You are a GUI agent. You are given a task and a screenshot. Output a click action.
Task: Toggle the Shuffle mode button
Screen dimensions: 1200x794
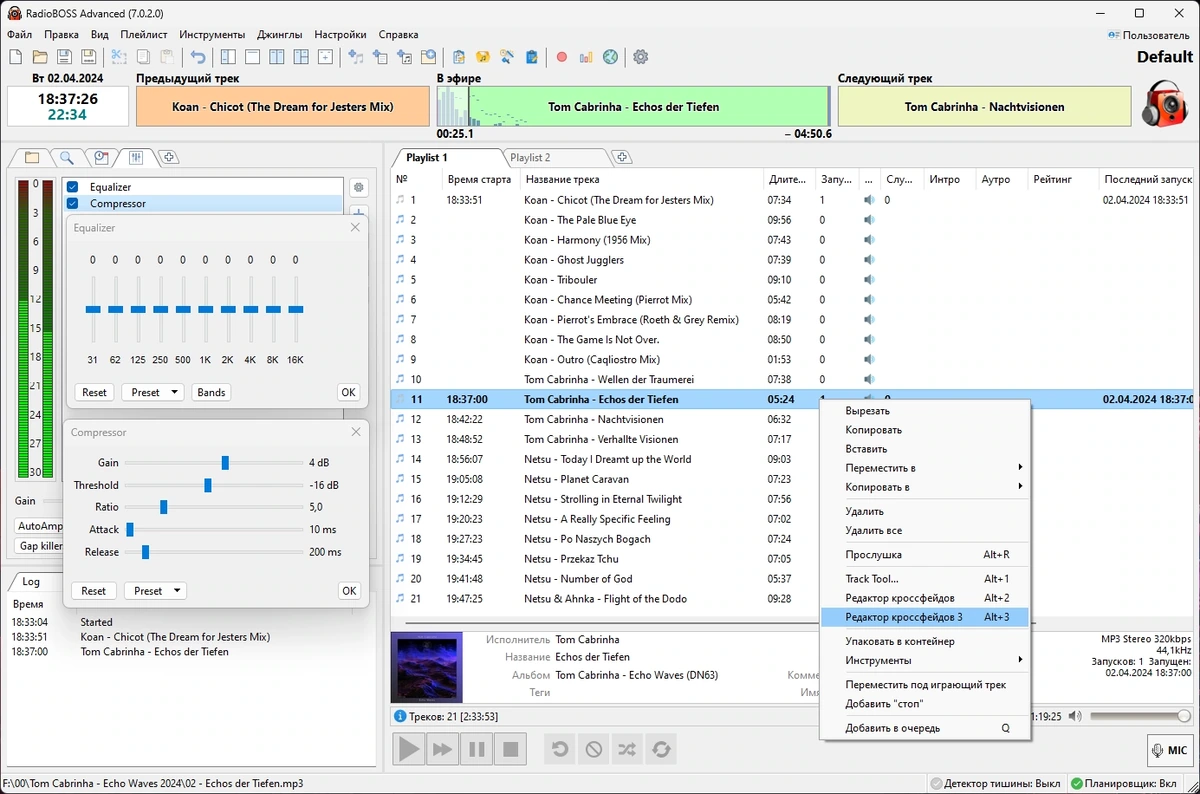[627, 748]
